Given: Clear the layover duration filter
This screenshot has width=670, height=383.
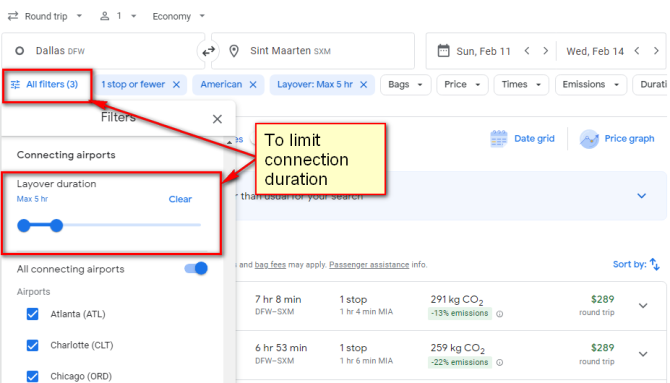Looking at the screenshot, I should [180, 199].
